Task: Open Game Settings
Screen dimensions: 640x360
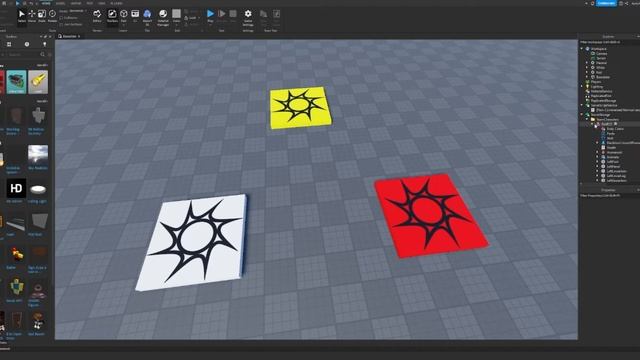Action: coord(248,17)
